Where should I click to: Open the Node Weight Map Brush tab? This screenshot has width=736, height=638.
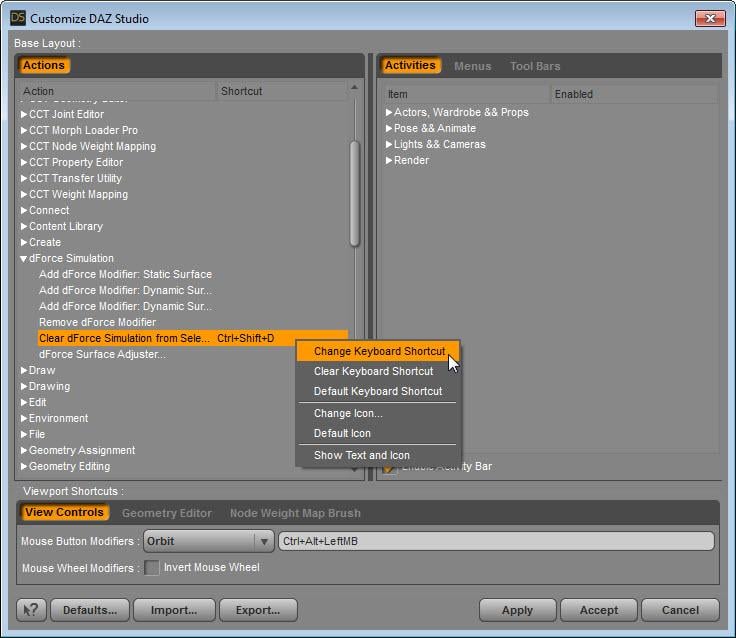tap(295, 513)
